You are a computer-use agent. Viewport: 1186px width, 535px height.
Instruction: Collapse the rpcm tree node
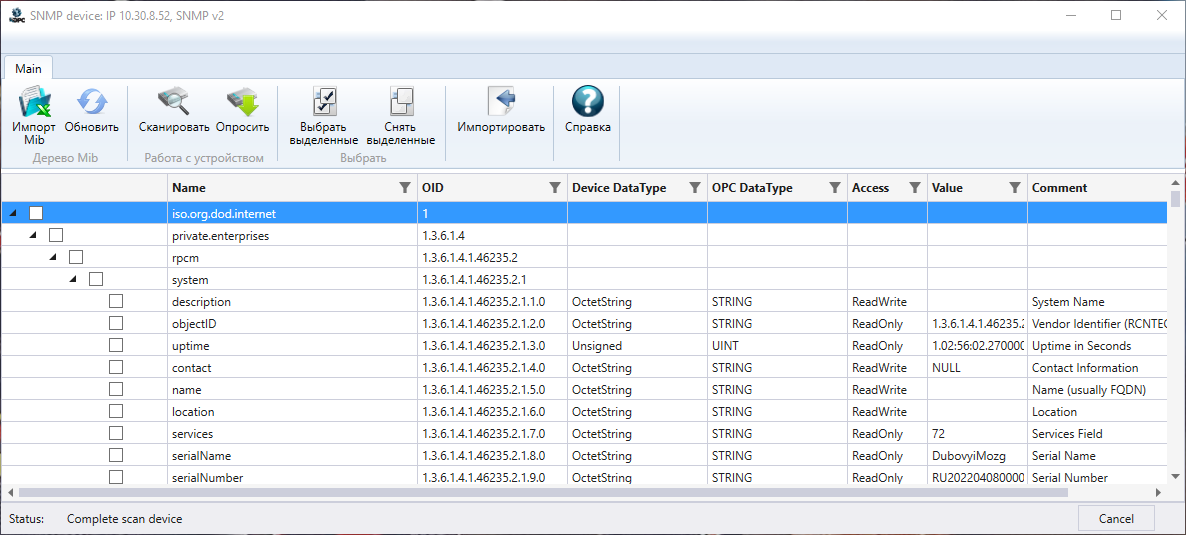click(53, 258)
